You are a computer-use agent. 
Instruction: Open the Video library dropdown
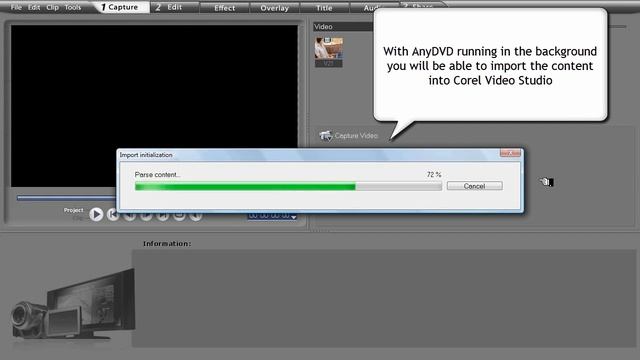343,27
